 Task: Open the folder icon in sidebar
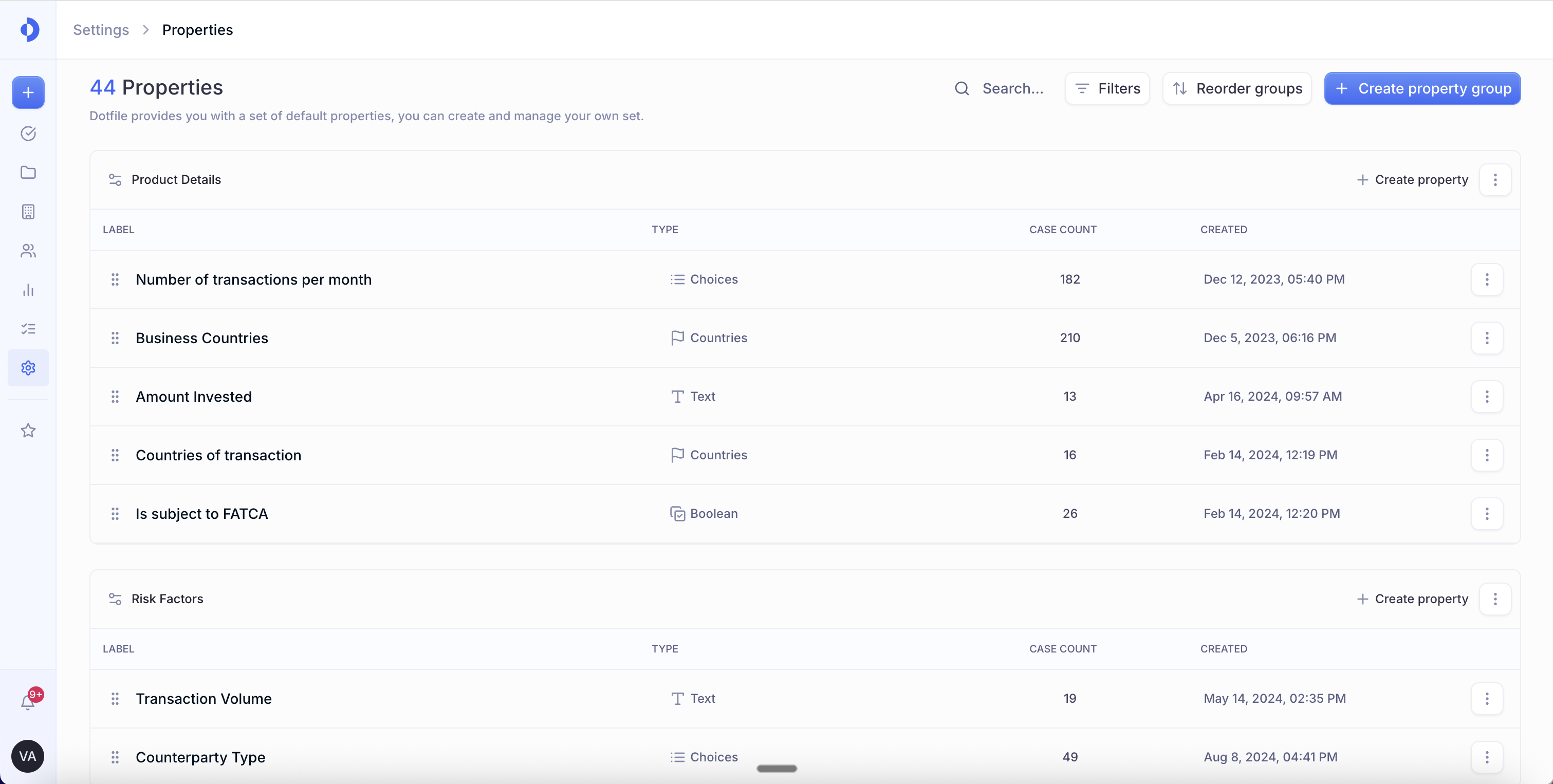click(28, 172)
